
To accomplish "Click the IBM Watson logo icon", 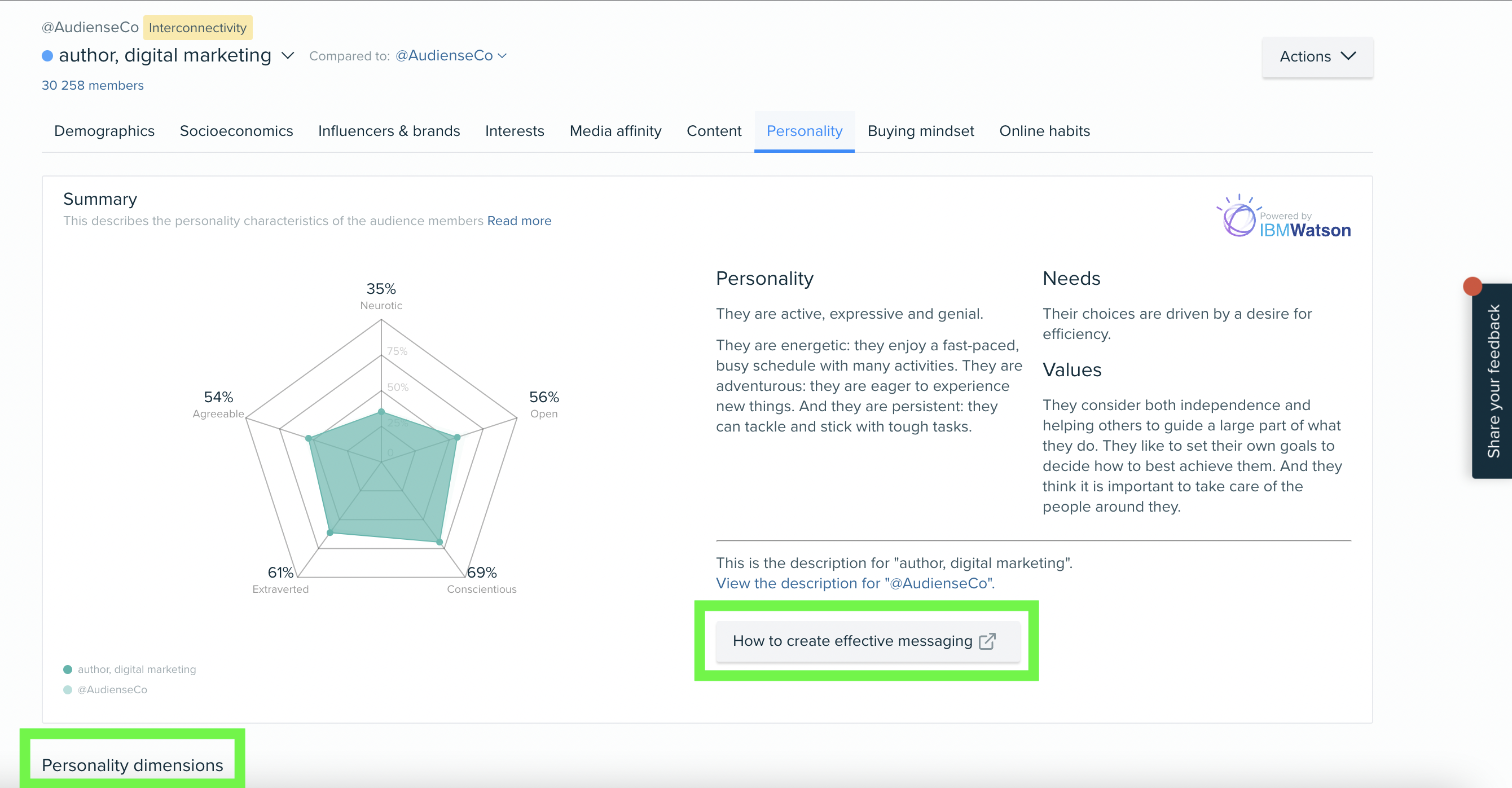I will click(1238, 217).
